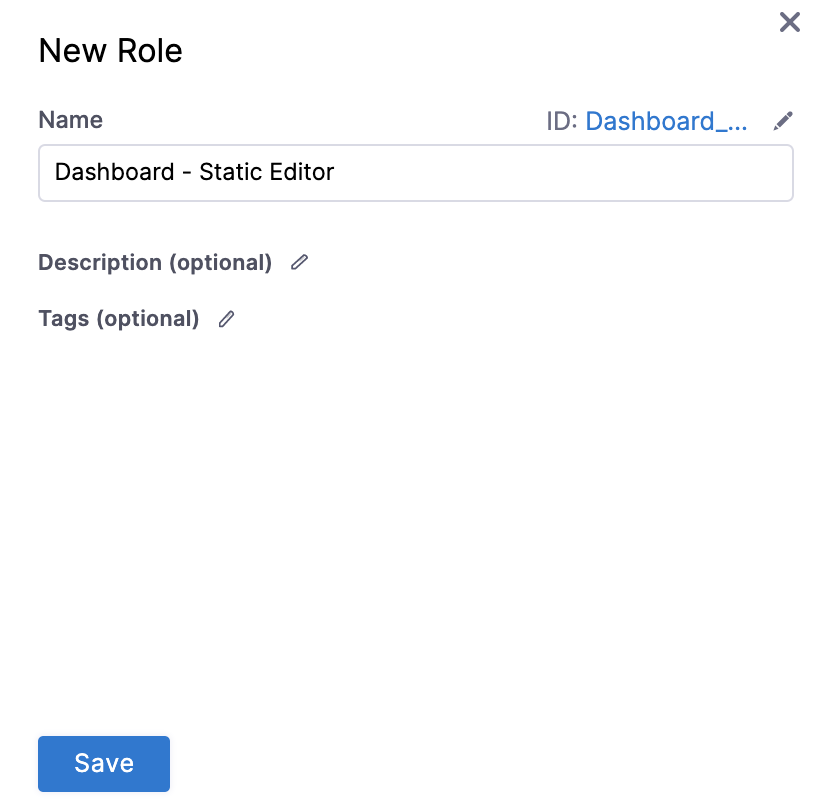Click the pencil icon beside the role ID
Viewport: 832px width, 806px height.
783,121
